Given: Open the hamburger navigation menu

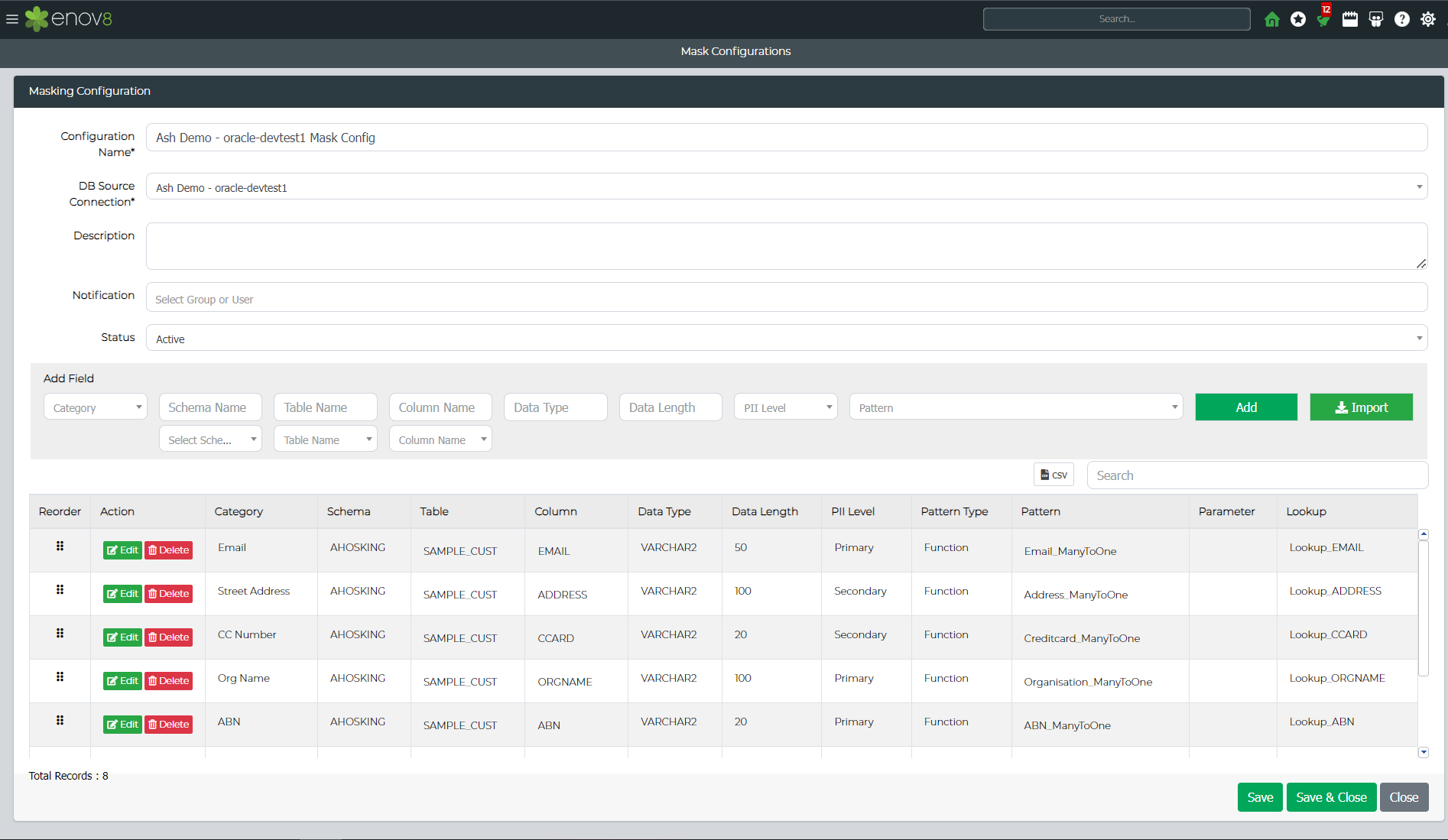Looking at the screenshot, I should (x=11, y=19).
